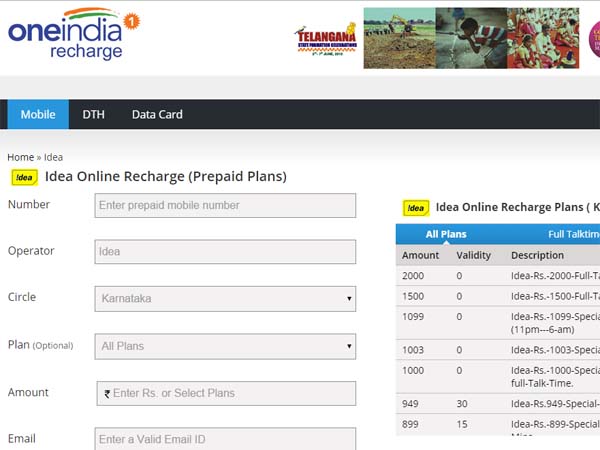Click the banner advertisement photo strip

tap(480, 38)
